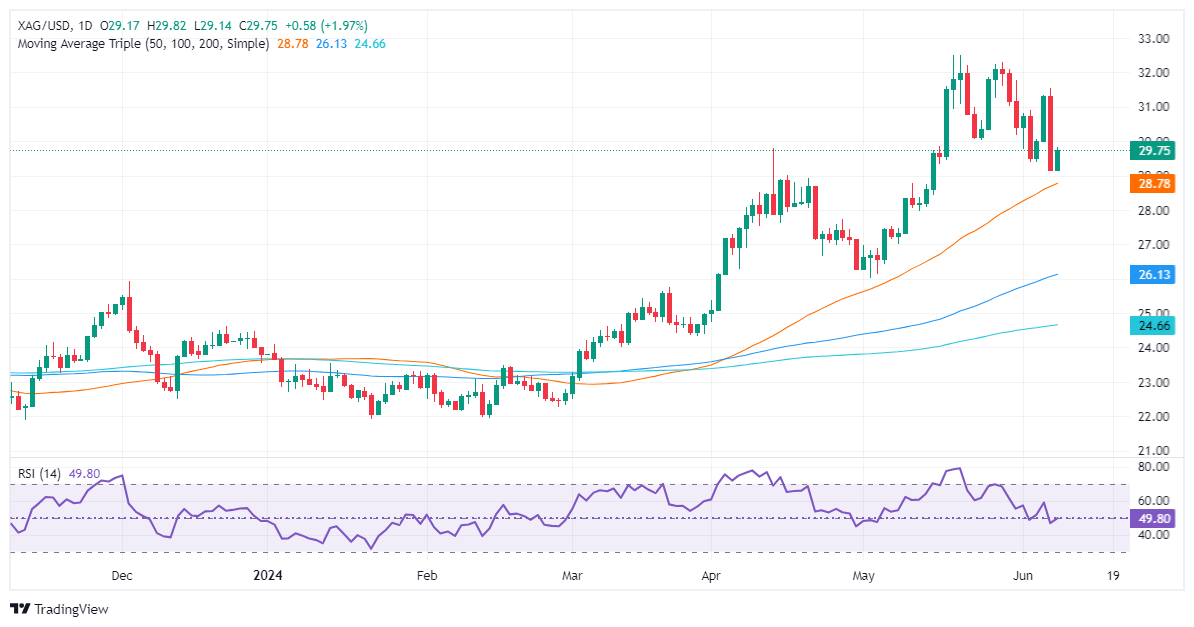Screen dimensions: 1194x627
Task: Click the TradingView logo icon
Action: [19, 609]
